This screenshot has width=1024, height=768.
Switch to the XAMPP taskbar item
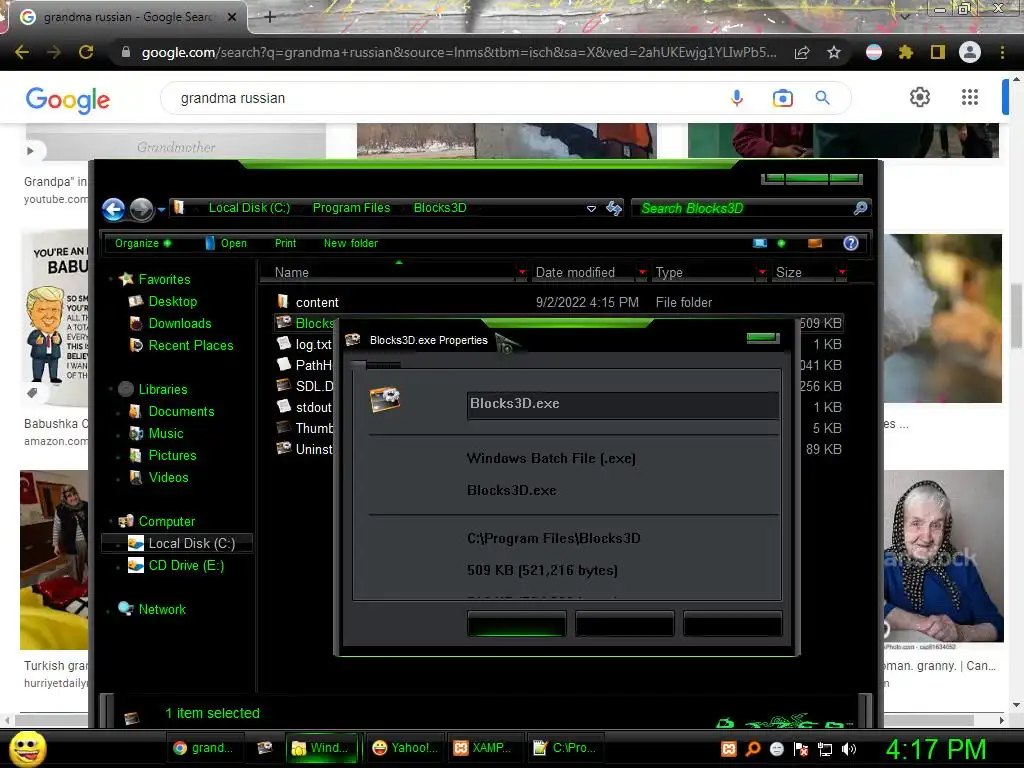pyautogui.click(x=483, y=748)
